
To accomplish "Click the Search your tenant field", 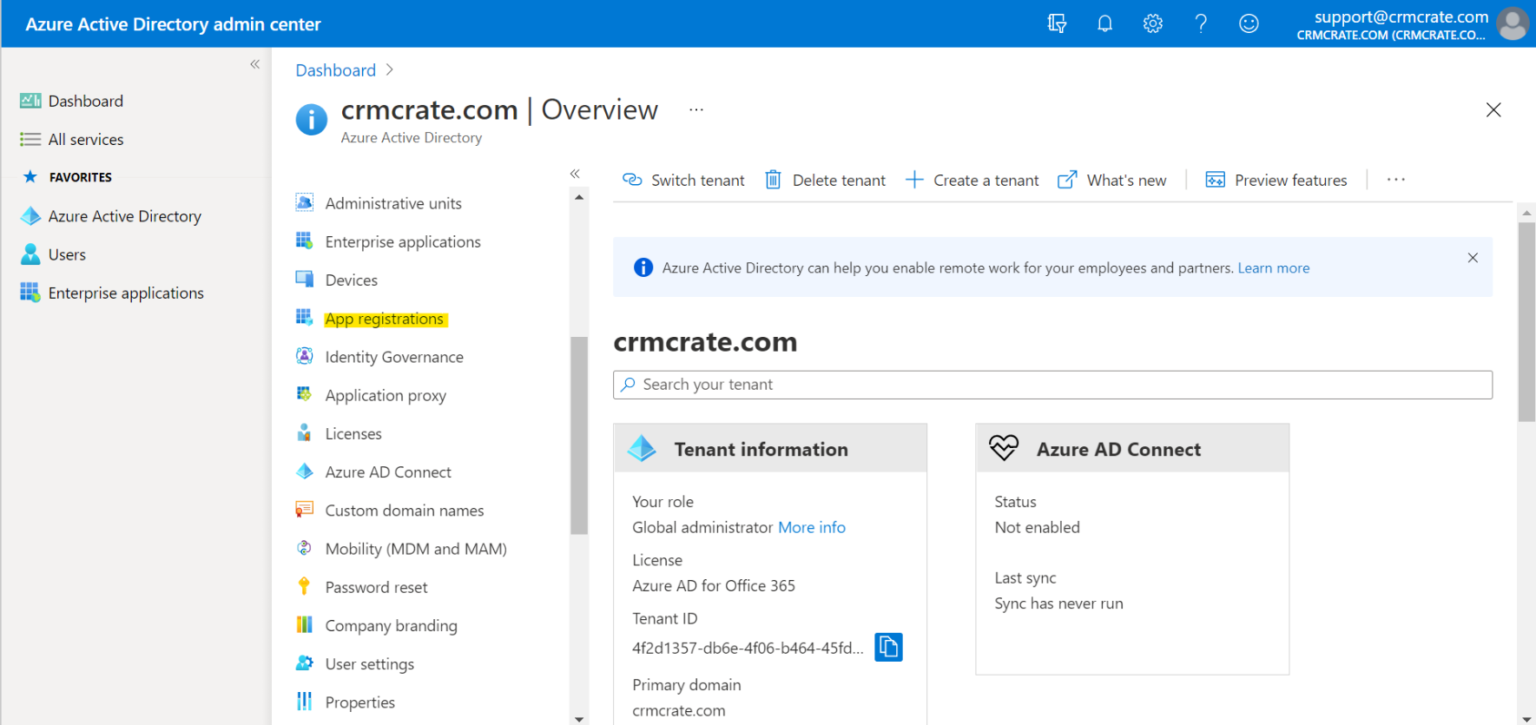I will [1052, 384].
